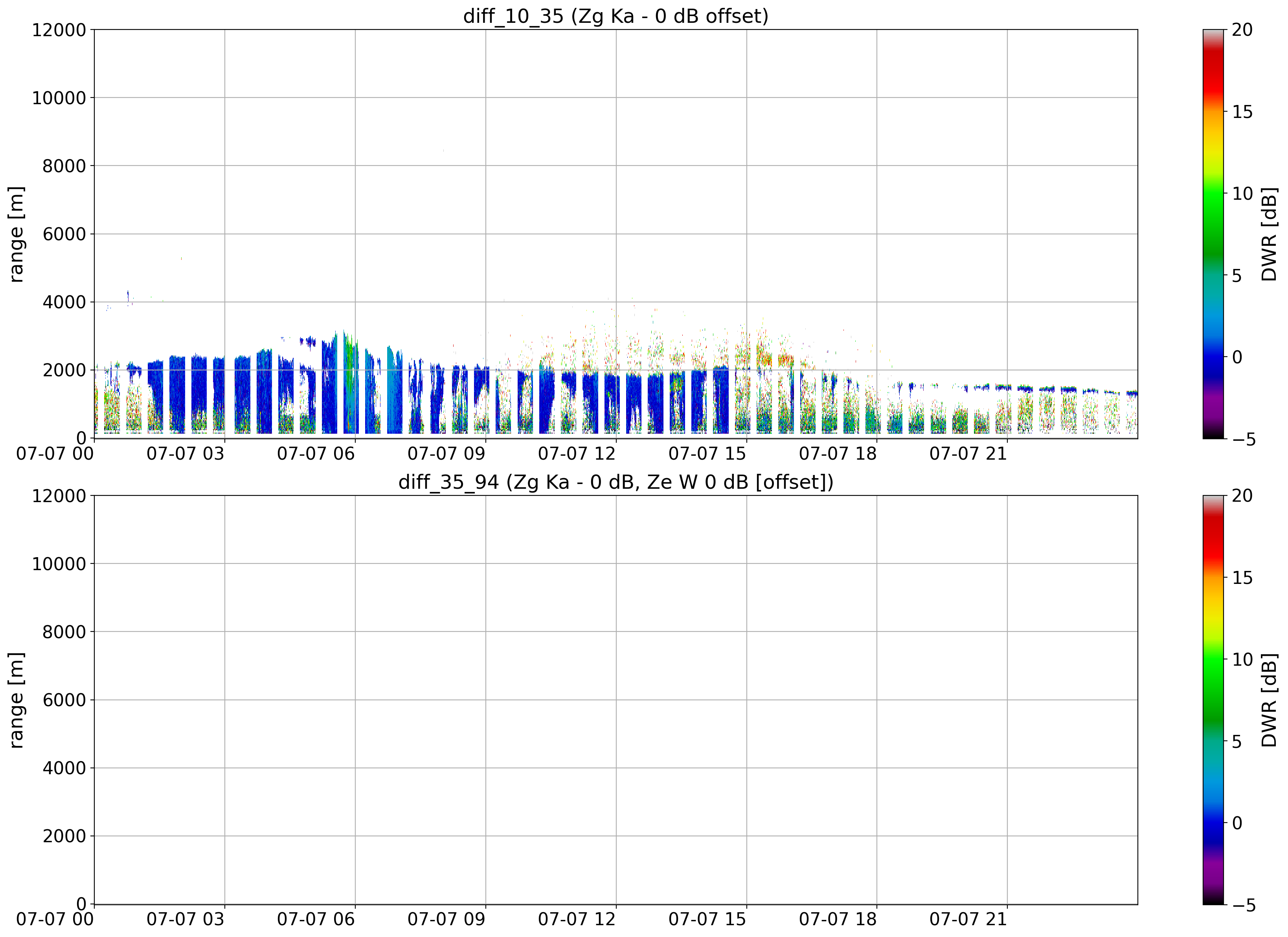Viewport: 1288px width, 937px height.
Task: Click the 10 dB tick on diff_10_35 colorbar
Action: [x=1242, y=194]
